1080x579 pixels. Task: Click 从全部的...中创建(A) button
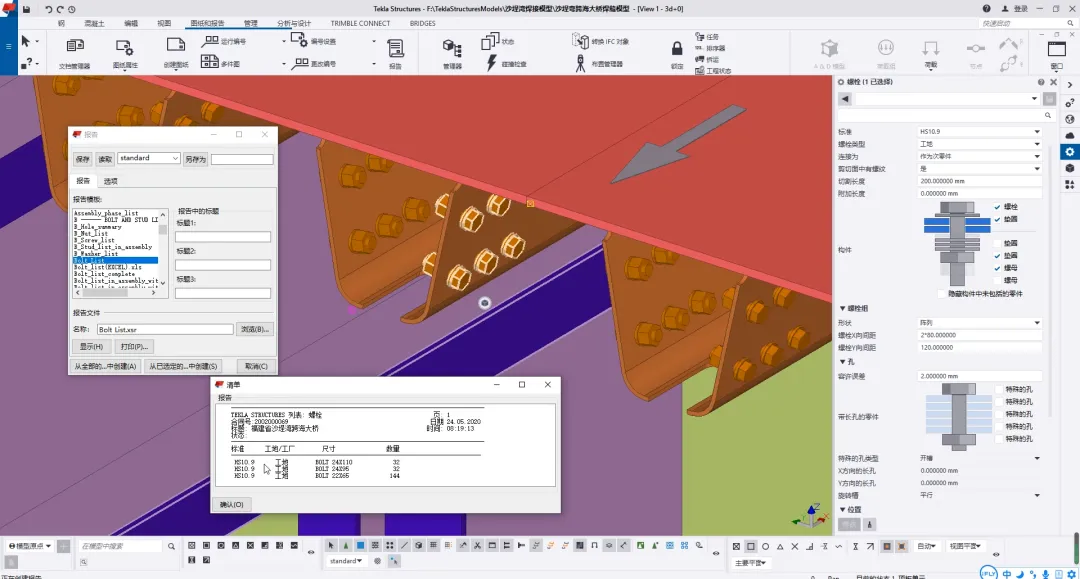(105, 366)
